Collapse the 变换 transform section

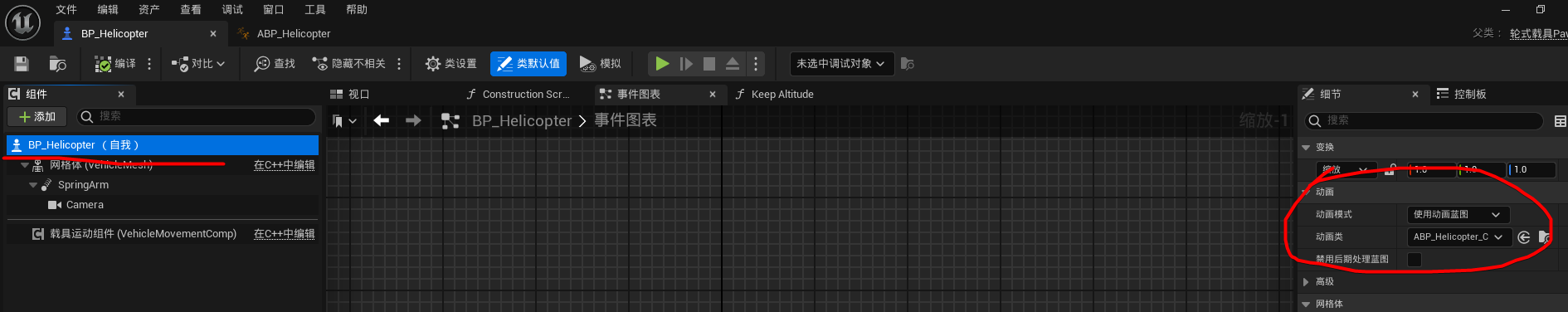[x=1306, y=148]
